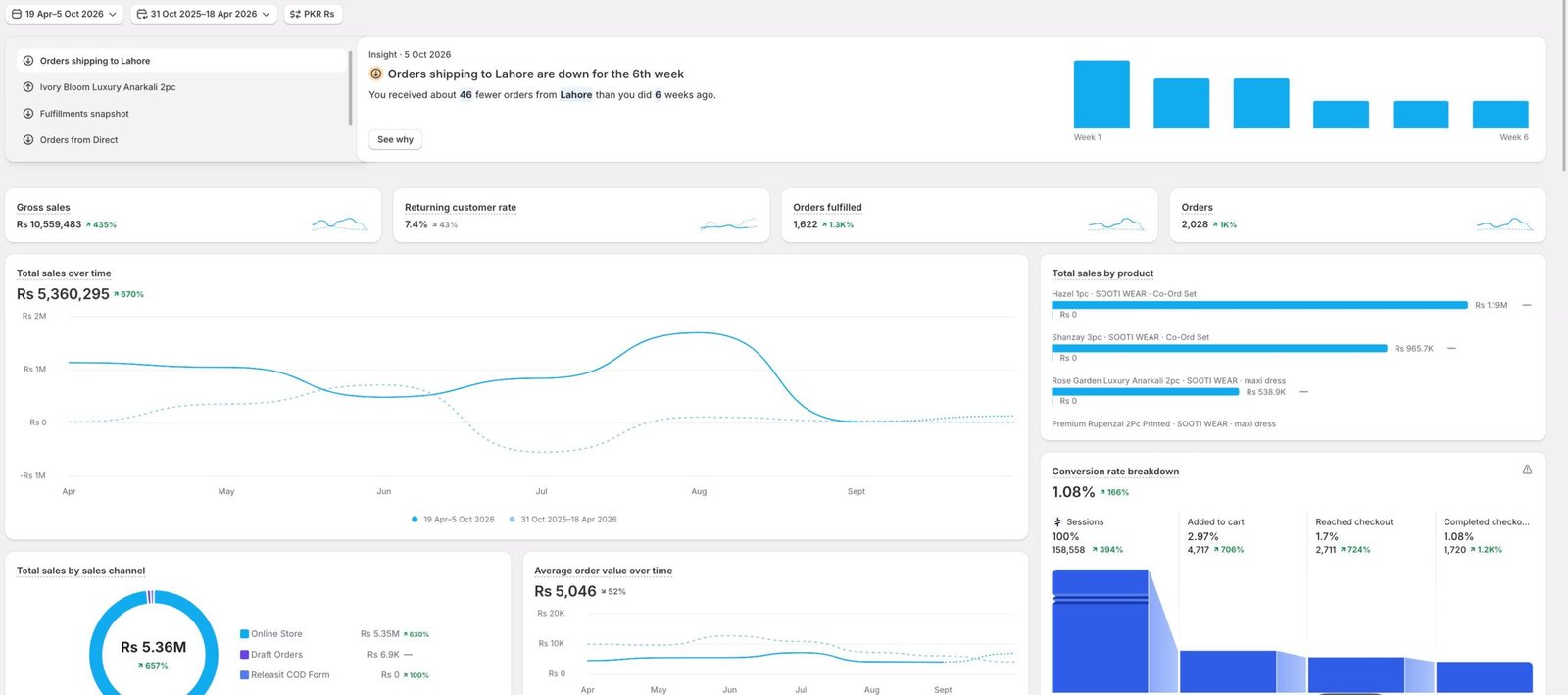Click the Week 1 bar in the insight chart
Screen dimensions: 1568x695
click(1102, 94)
